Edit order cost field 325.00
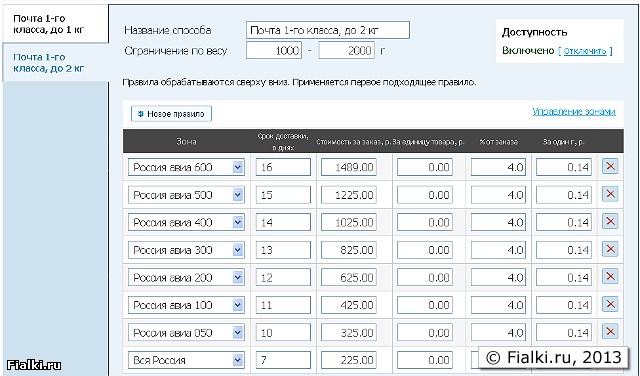Viewport: 640px width, 376px height. pos(349,333)
